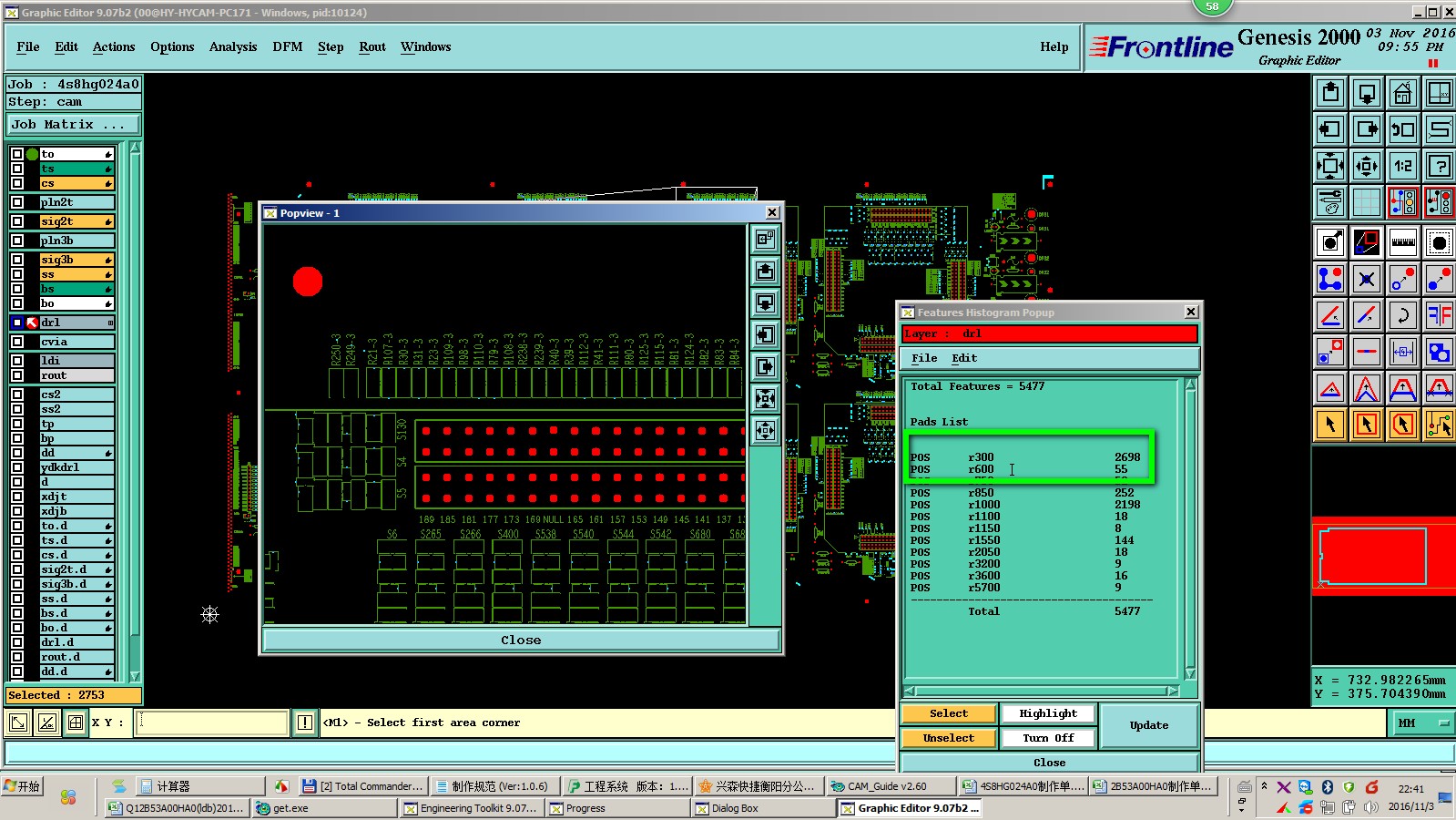Select the delete feature X icon
Viewport: 1456px width, 820px height.
tap(1367, 279)
